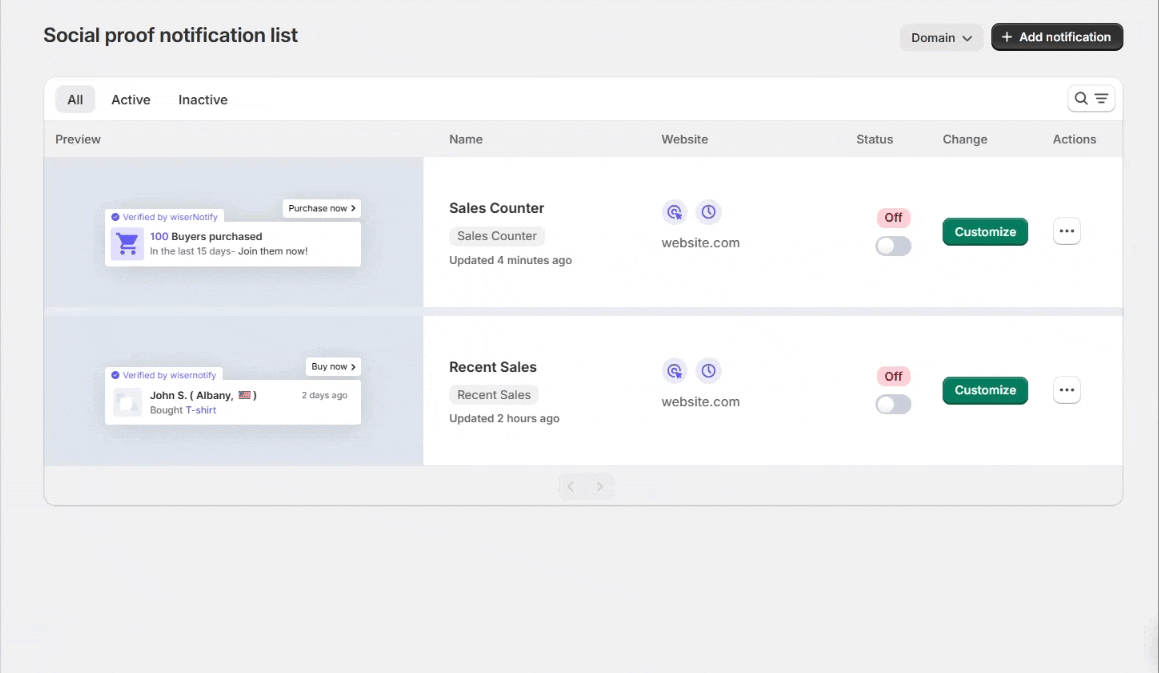
Task: Select the Recent Sales notification preview card
Action: 233,402
